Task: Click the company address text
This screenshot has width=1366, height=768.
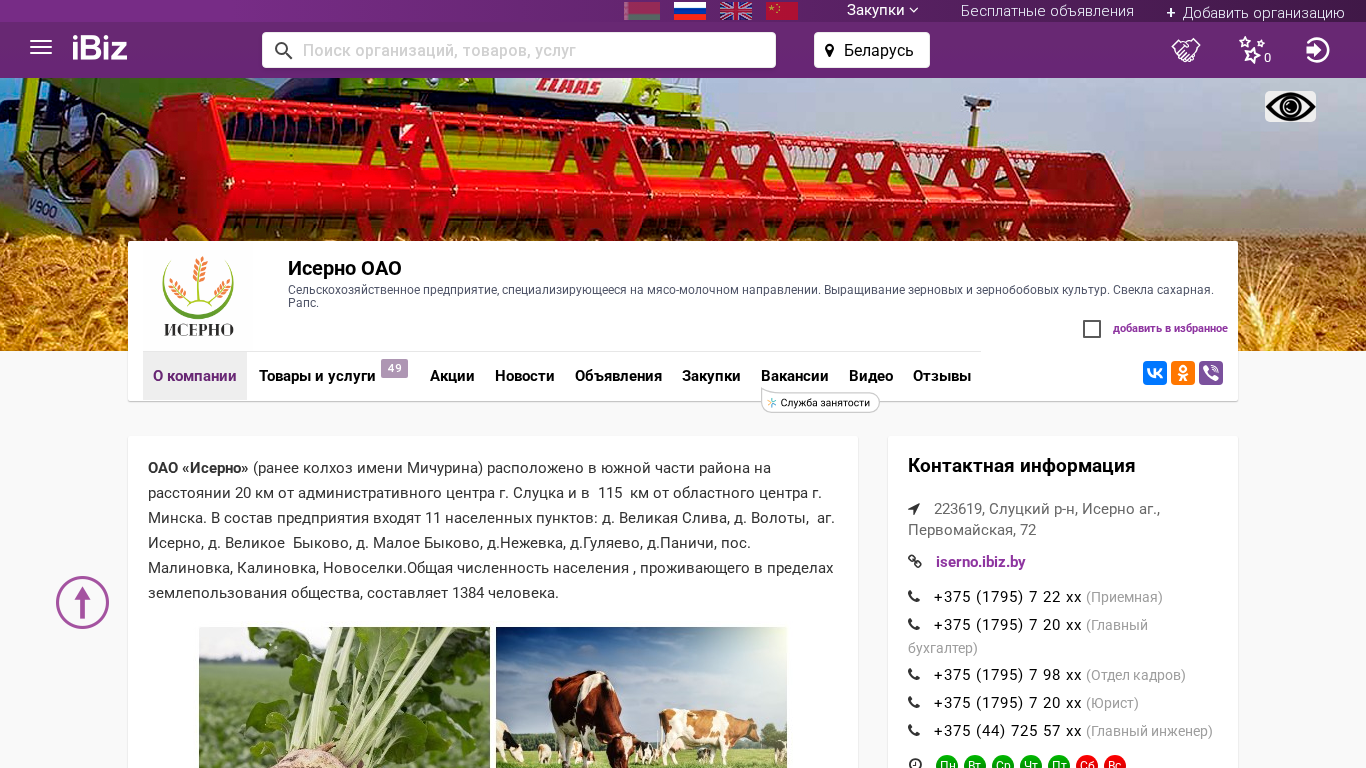Action: pos(1034,519)
